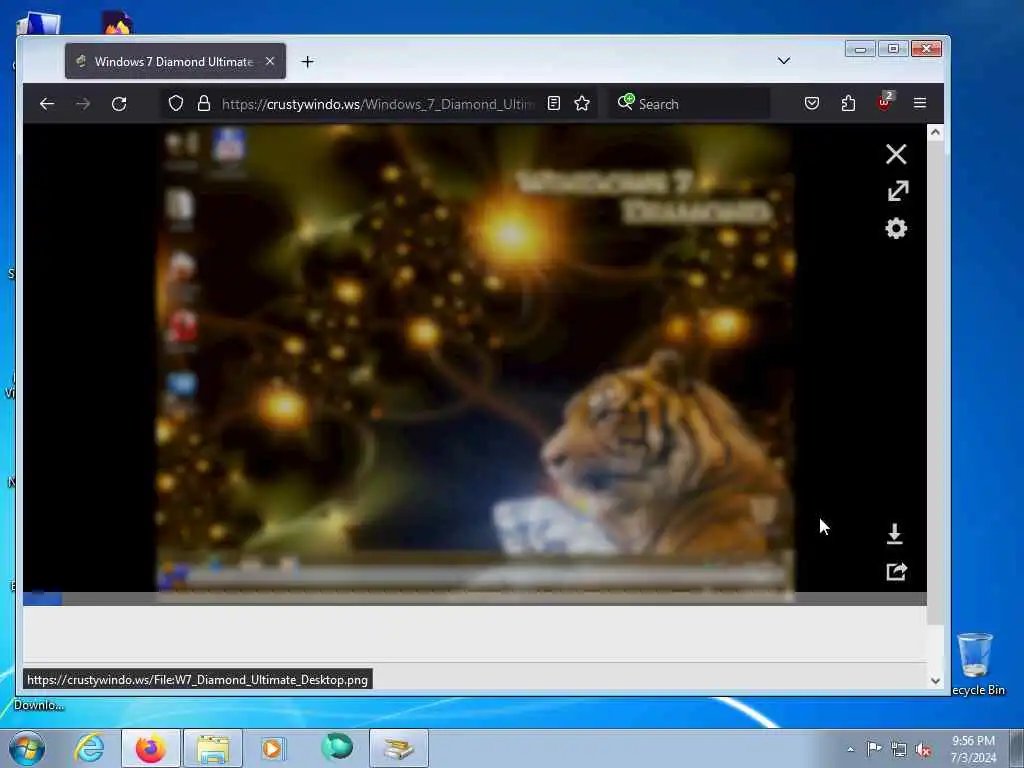This screenshot has width=1024, height=768.
Task: Reload the current page
Action: tap(119, 104)
